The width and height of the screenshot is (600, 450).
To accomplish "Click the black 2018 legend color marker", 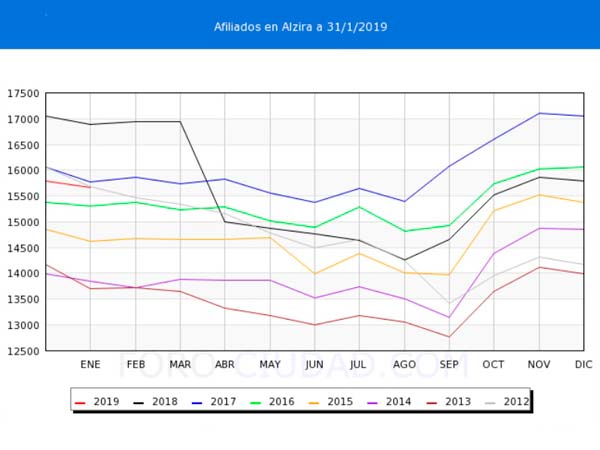I will coord(139,403).
